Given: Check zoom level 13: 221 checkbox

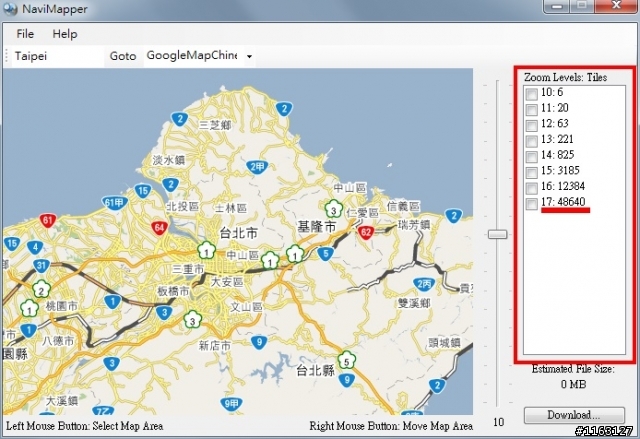Looking at the screenshot, I should (531, 141).
